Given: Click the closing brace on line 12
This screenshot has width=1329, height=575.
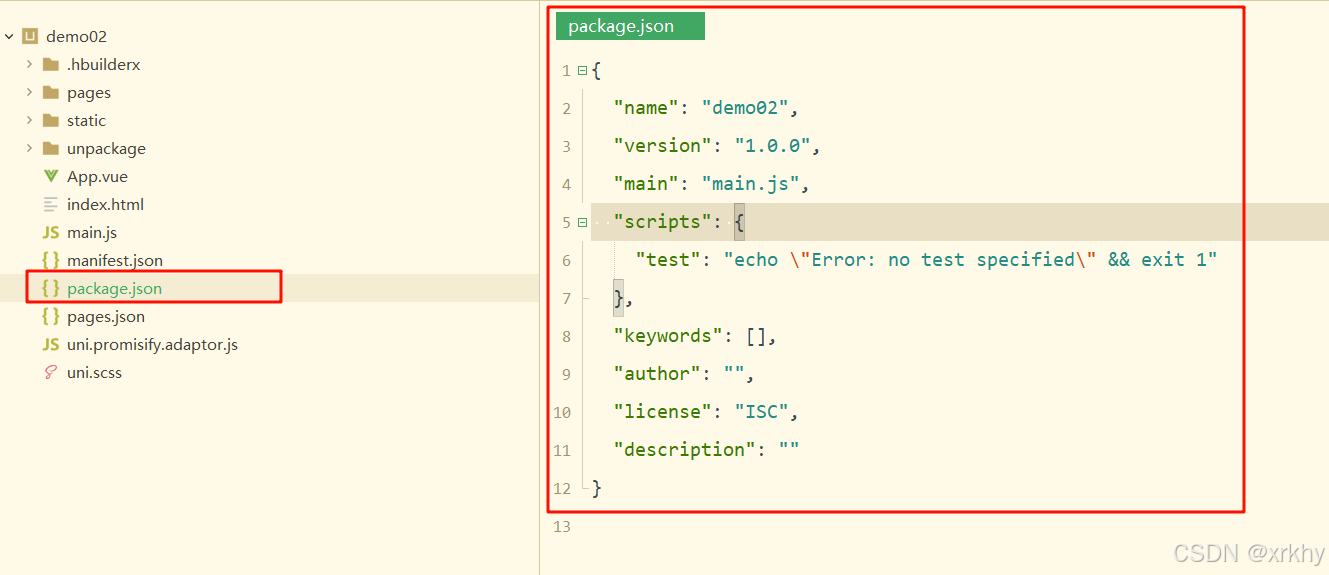Looking at the screenshot, I should [597, 488].
